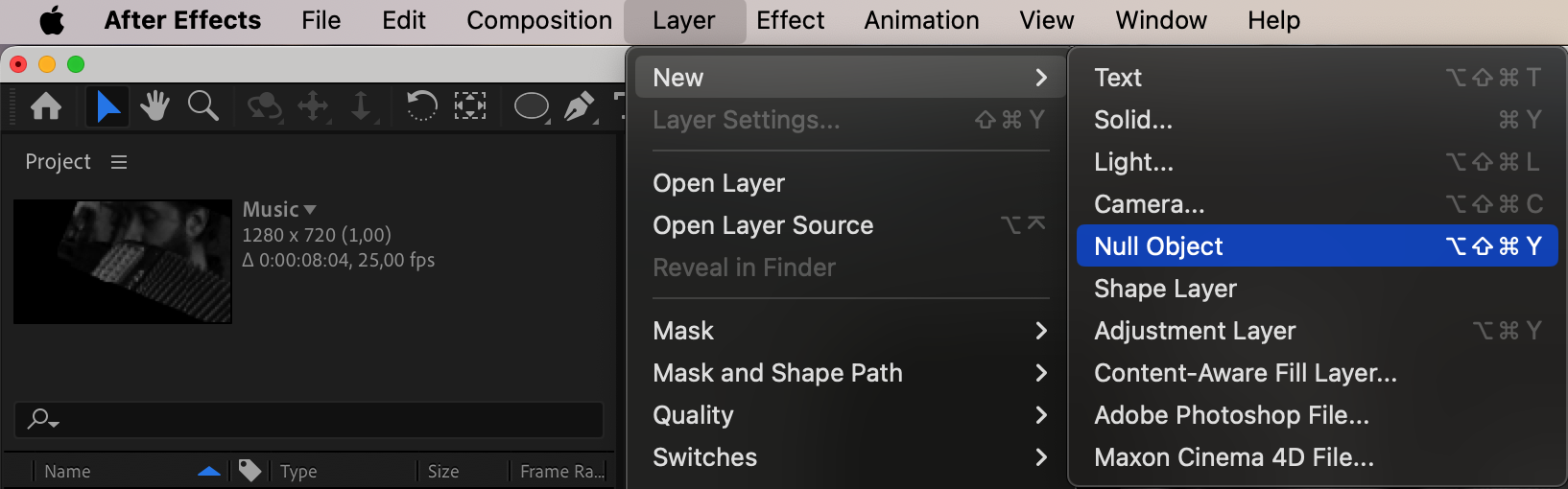Viewport: 1568px width, 489px height.
Task: Sort project items by Name column
Action: pos(67,471)
